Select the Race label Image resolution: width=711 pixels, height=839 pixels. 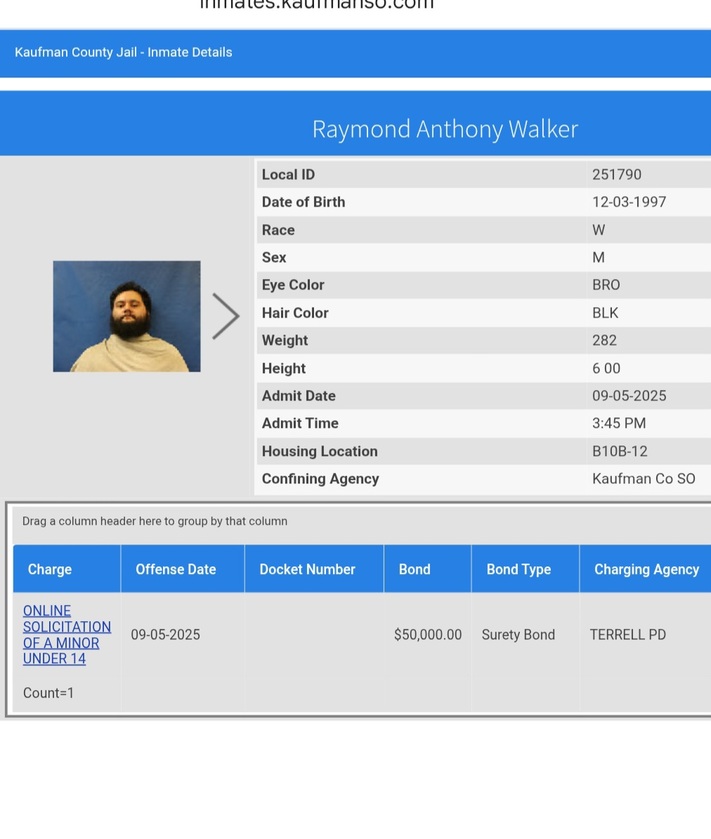pyautogui.click(x=278, y=230)
